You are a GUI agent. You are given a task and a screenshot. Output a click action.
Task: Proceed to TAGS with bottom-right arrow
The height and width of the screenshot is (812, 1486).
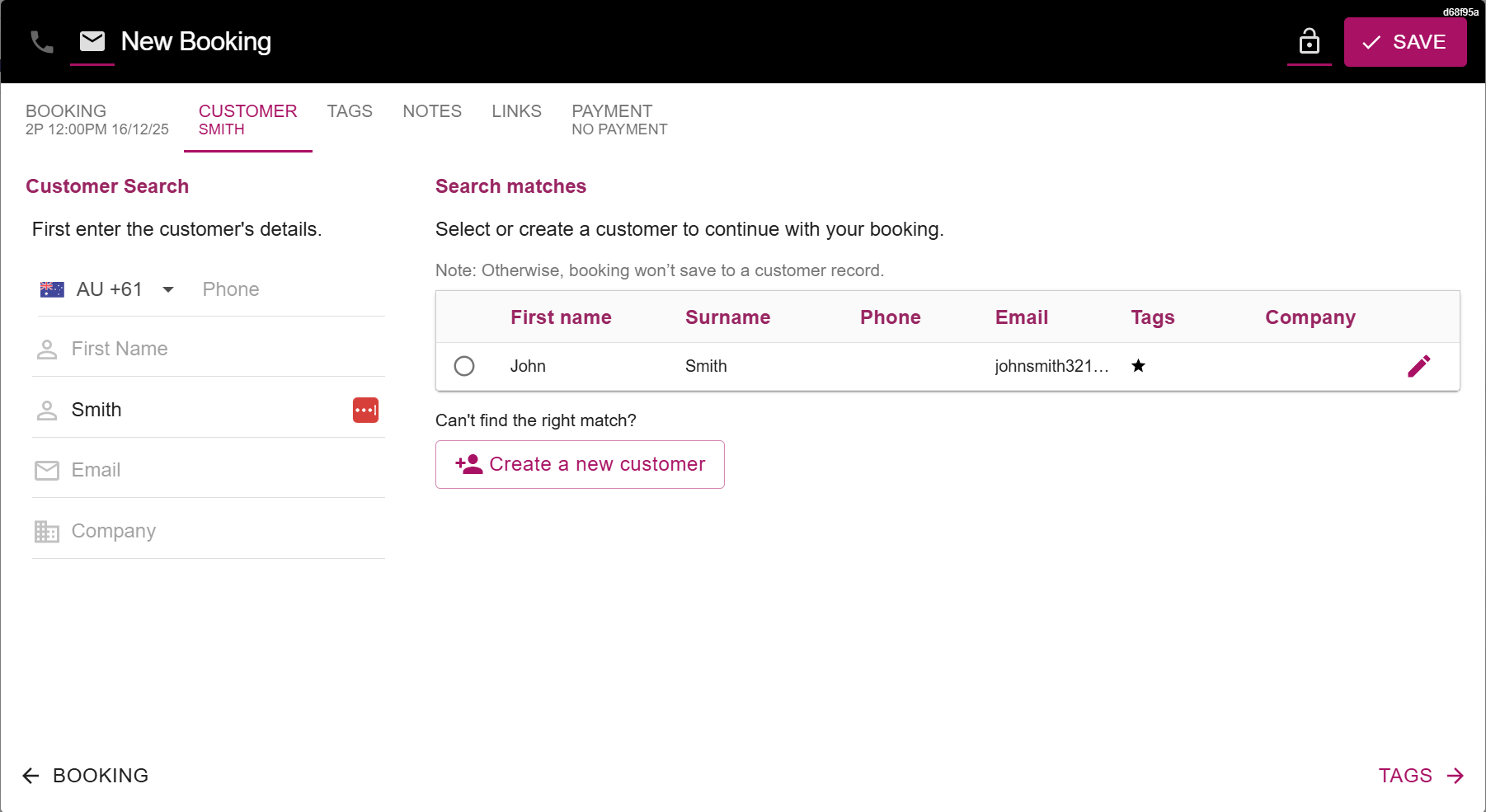tap(1421, 776)
